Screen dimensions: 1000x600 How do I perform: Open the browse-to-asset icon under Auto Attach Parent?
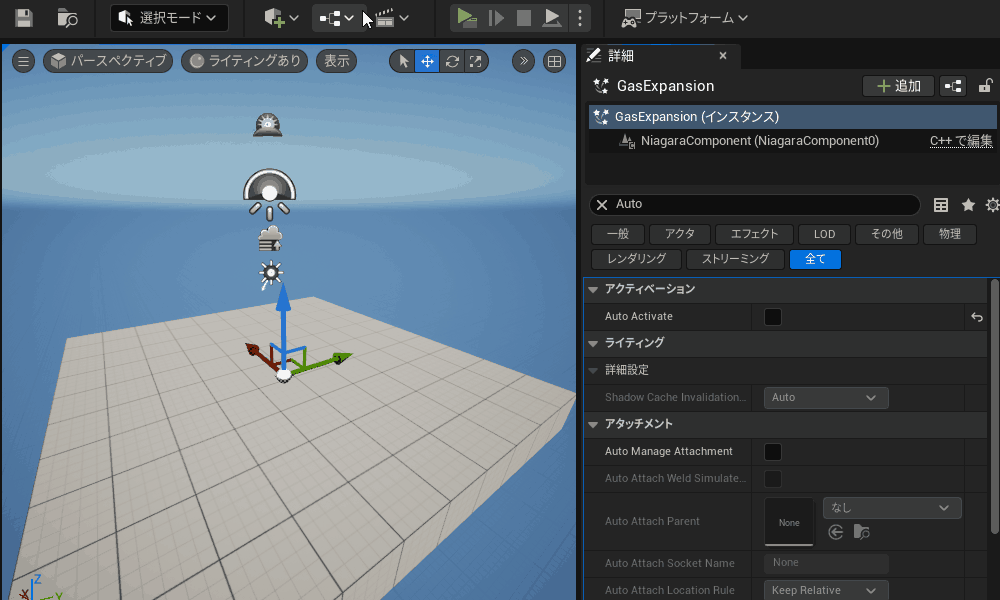[x=861, y=532]
